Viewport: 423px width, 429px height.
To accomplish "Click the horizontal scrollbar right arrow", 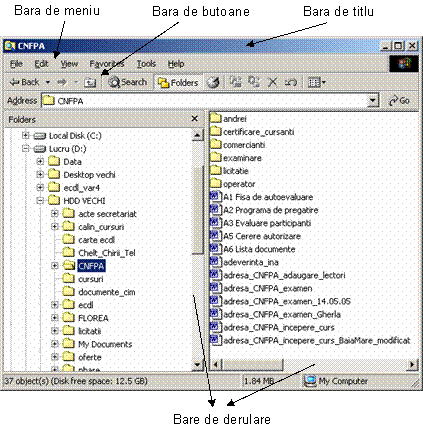I will (412, 364).
